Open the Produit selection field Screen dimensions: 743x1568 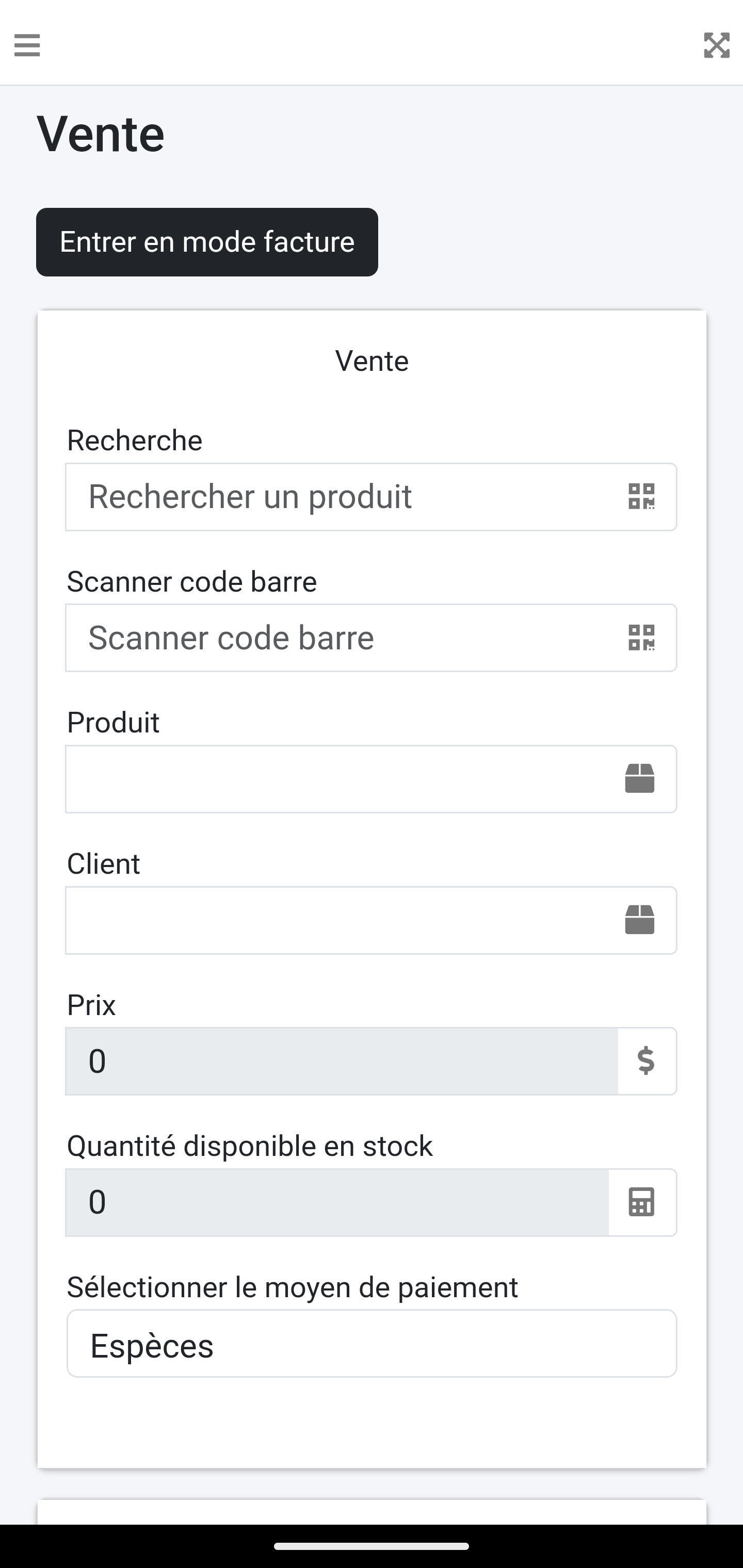pyautogui.click(x=341, y=778)
